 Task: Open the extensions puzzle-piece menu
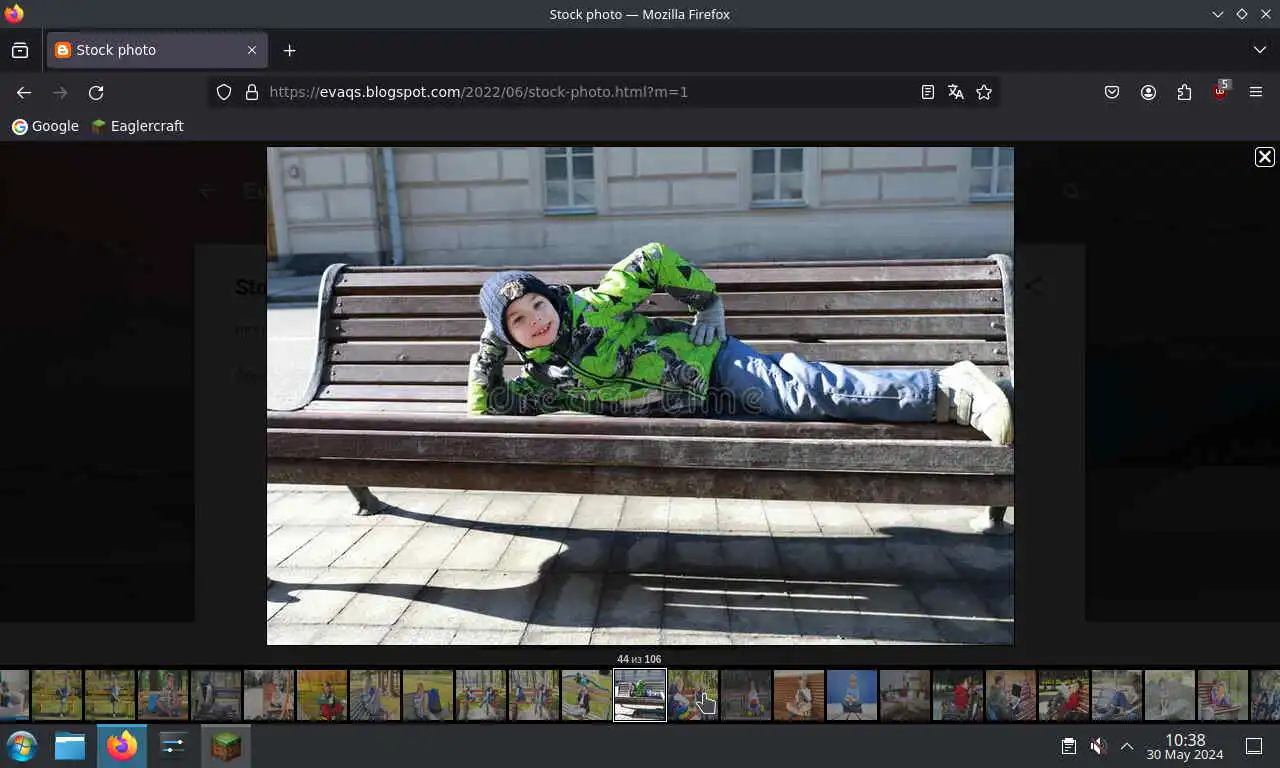pyautogui.click(x=1184, y=92)
